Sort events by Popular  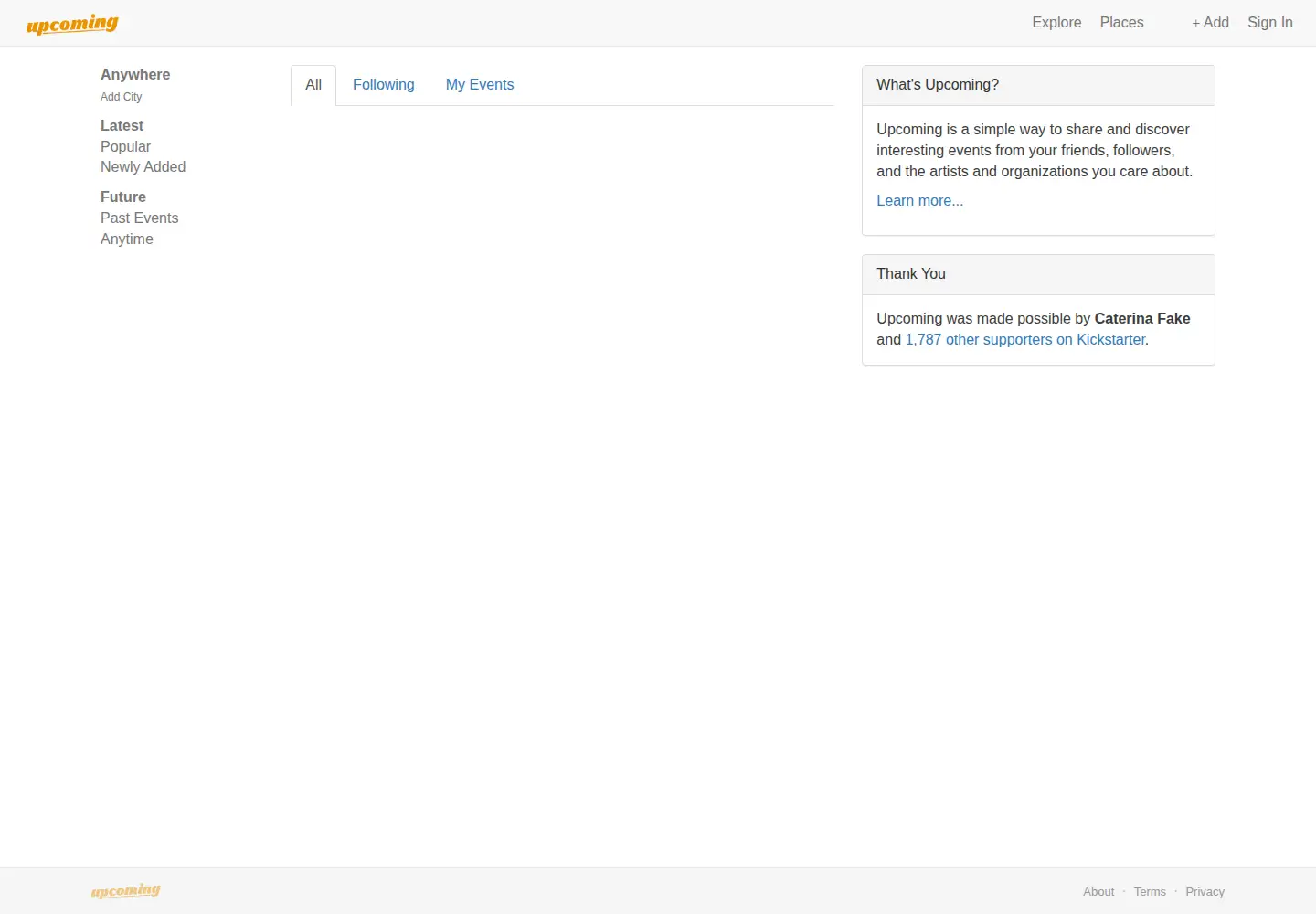point(125,147)
